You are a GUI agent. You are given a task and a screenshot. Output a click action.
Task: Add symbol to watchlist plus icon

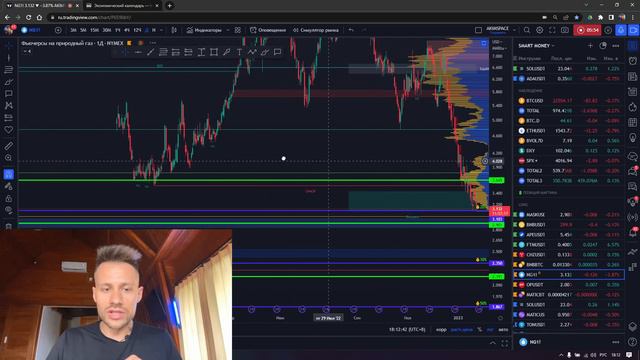coord(590,46)
